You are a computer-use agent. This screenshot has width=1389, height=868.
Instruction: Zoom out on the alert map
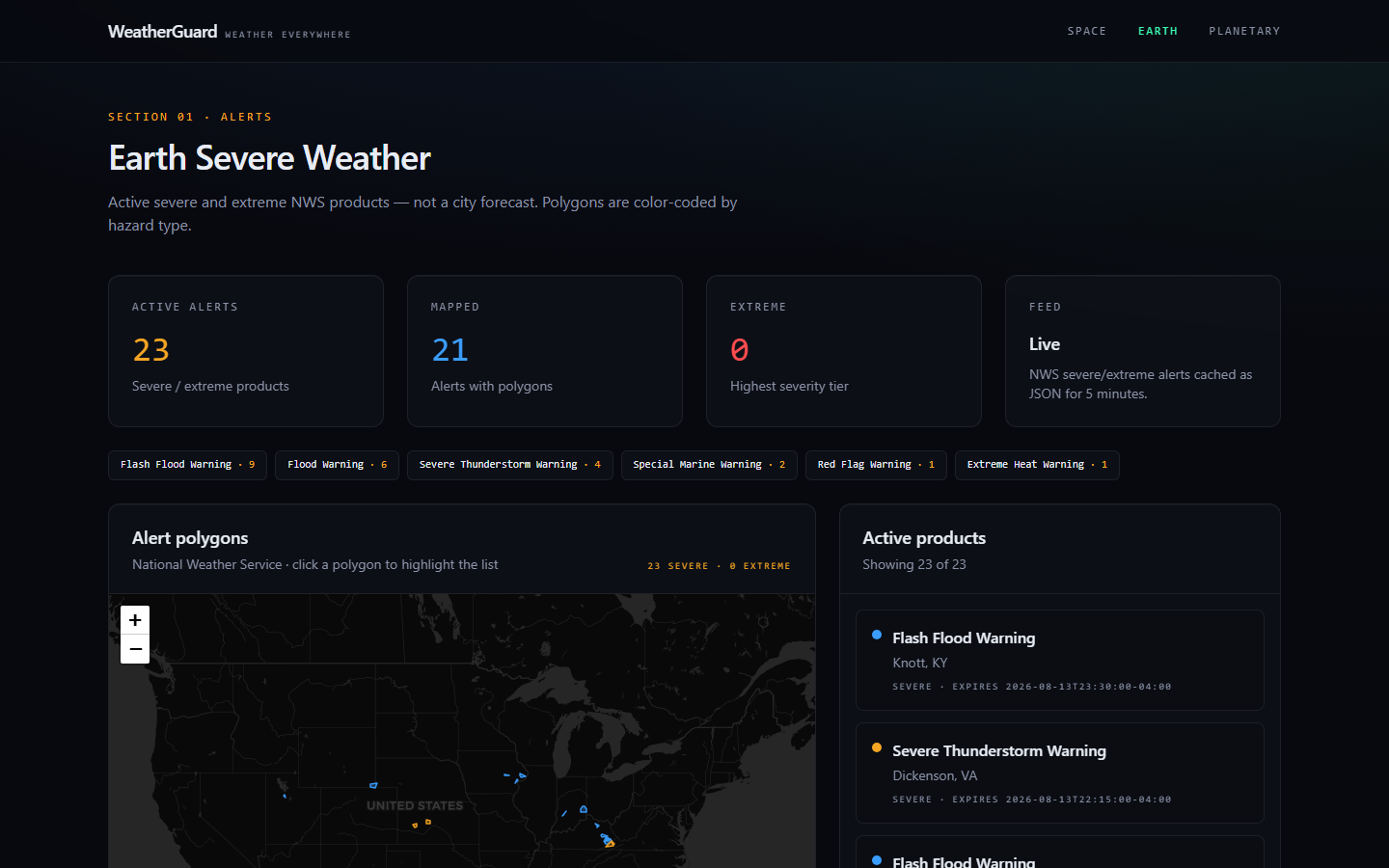[135, 649]
